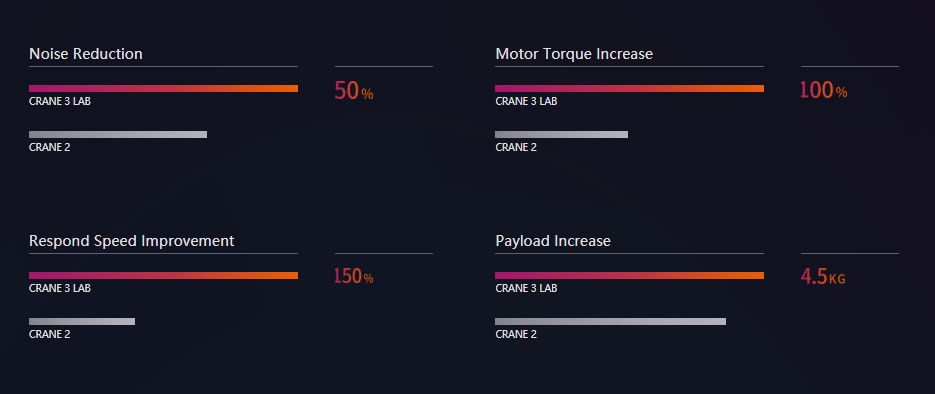Select the Payload CRANE 2 gray bar
This screenshot has height=394, width=935.
tap(611, 321)
